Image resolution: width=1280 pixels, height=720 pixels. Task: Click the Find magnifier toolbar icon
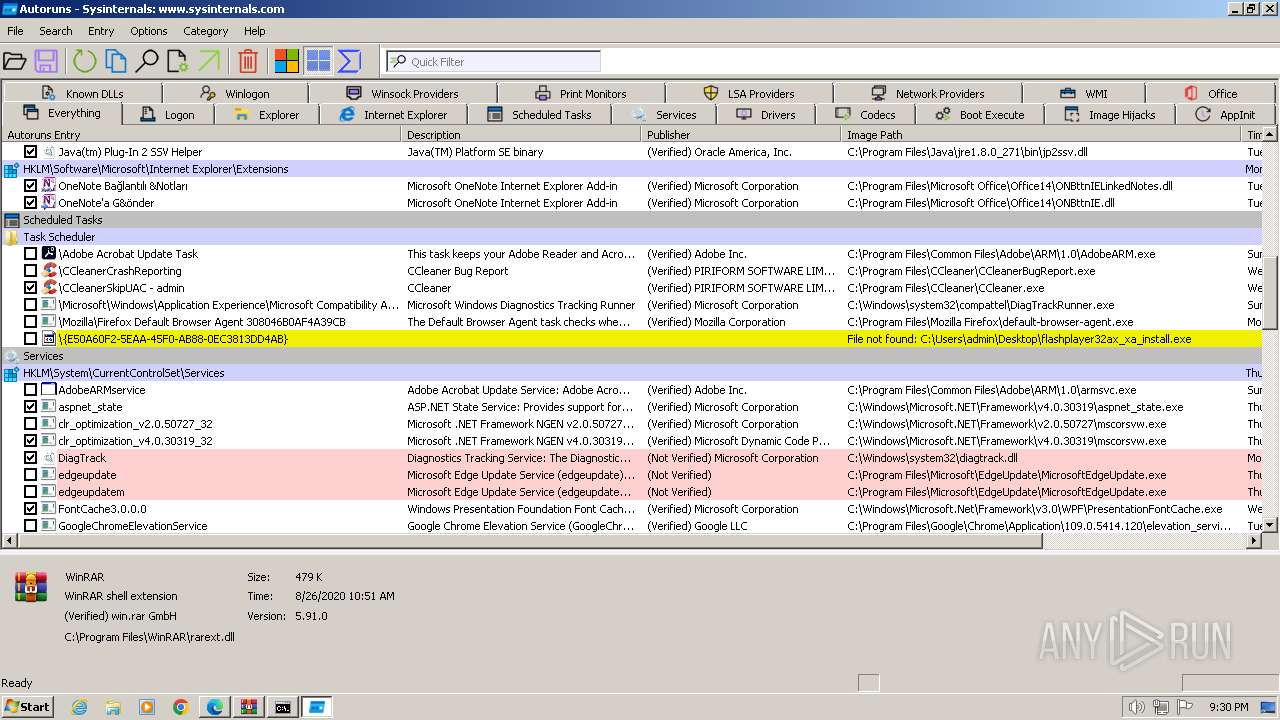point(147,61)
